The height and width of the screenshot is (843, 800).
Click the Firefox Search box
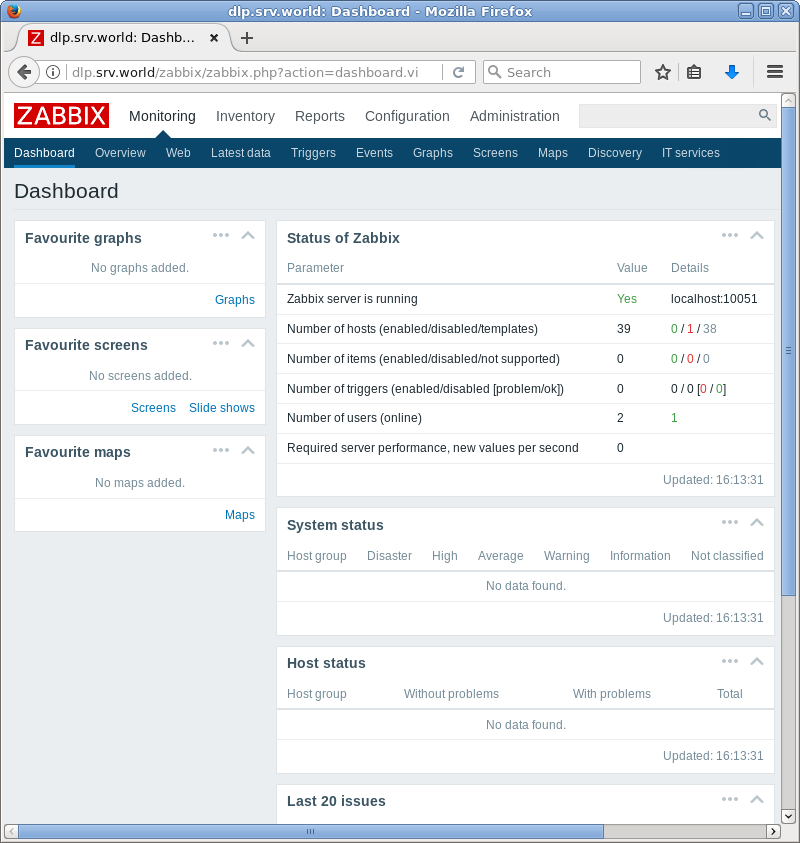(x=562, y=72)
